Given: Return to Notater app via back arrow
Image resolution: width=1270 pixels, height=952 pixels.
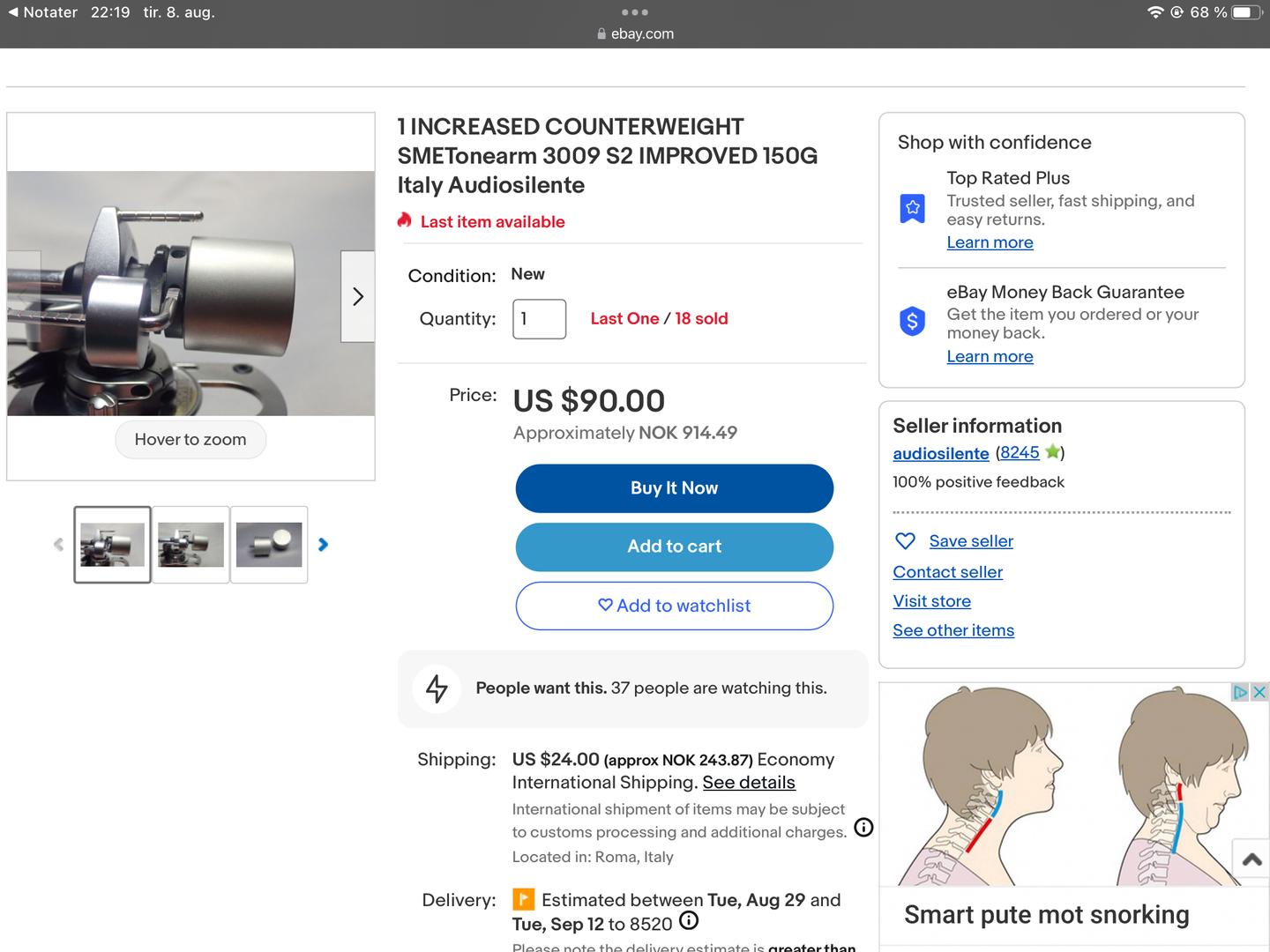Looking at the screenshot, I should tap(42, 12).
